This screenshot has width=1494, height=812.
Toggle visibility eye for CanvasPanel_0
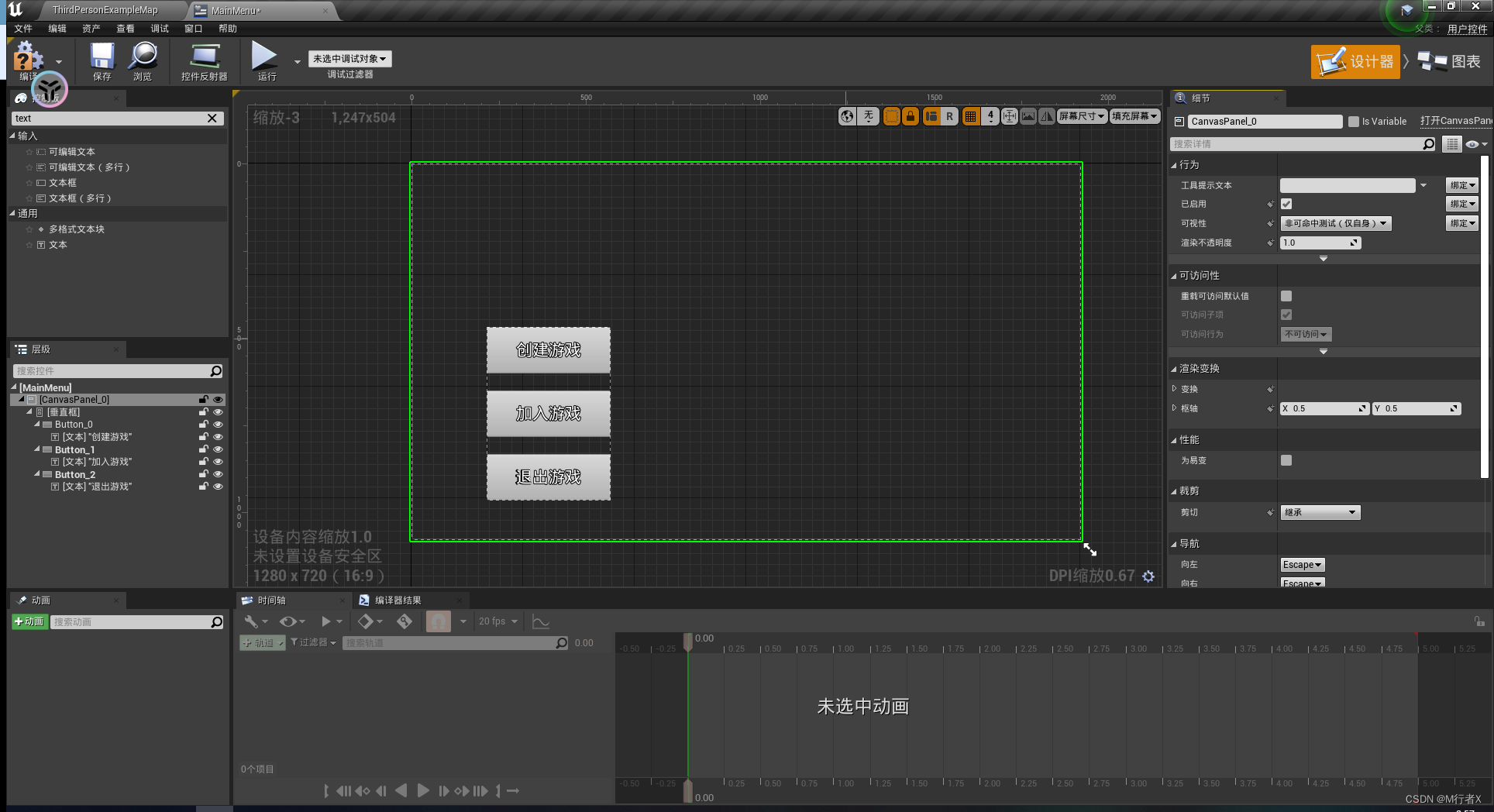[x=218, y=400]
